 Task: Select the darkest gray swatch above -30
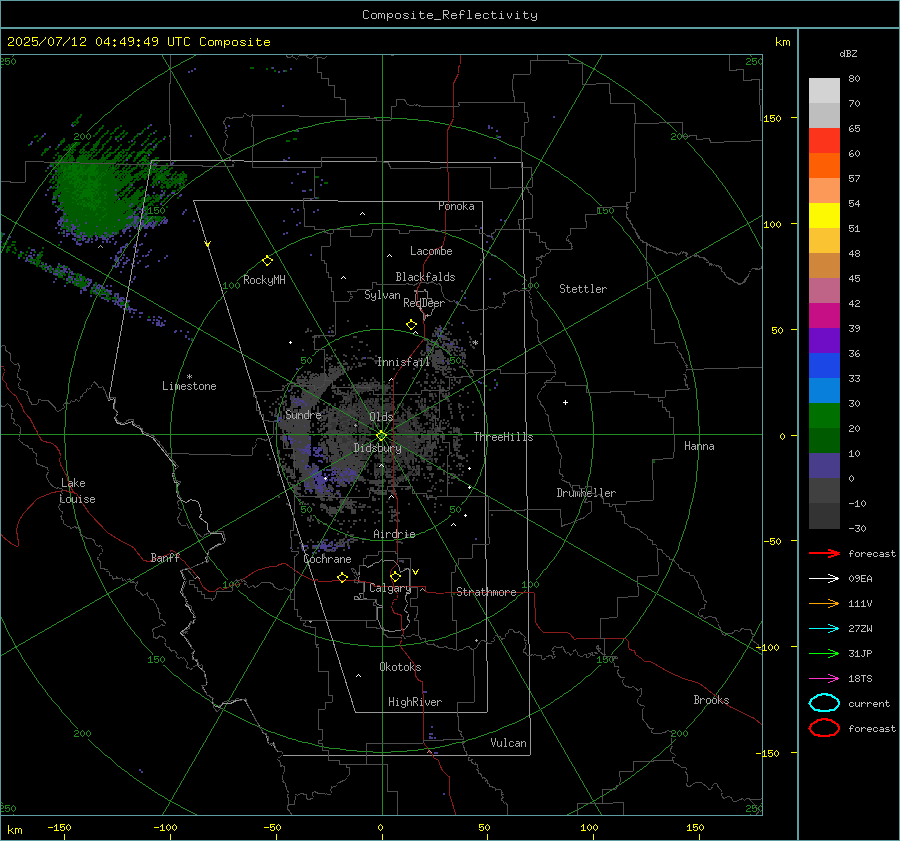[824, 515]
